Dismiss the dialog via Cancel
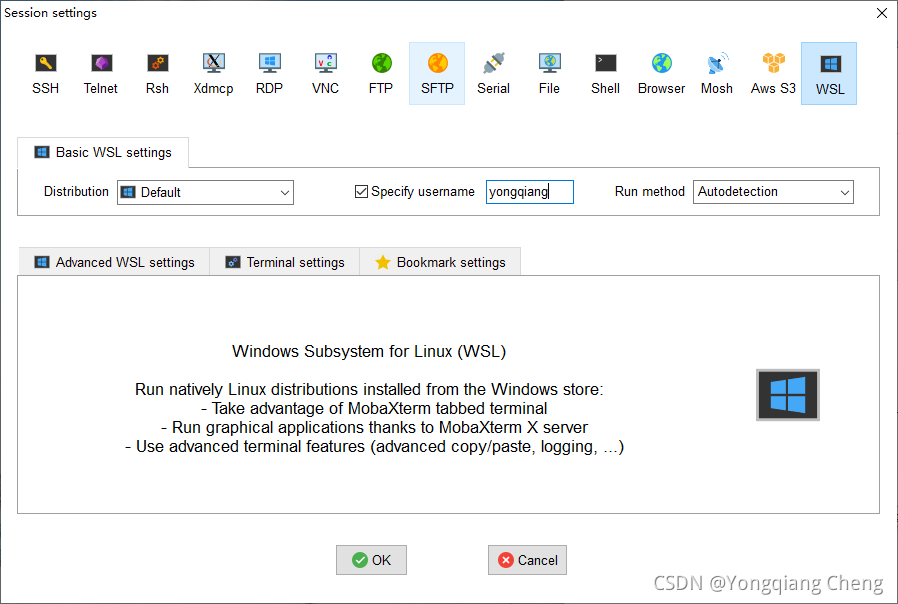The image size is (898, 604). click(x=527, y=560)
